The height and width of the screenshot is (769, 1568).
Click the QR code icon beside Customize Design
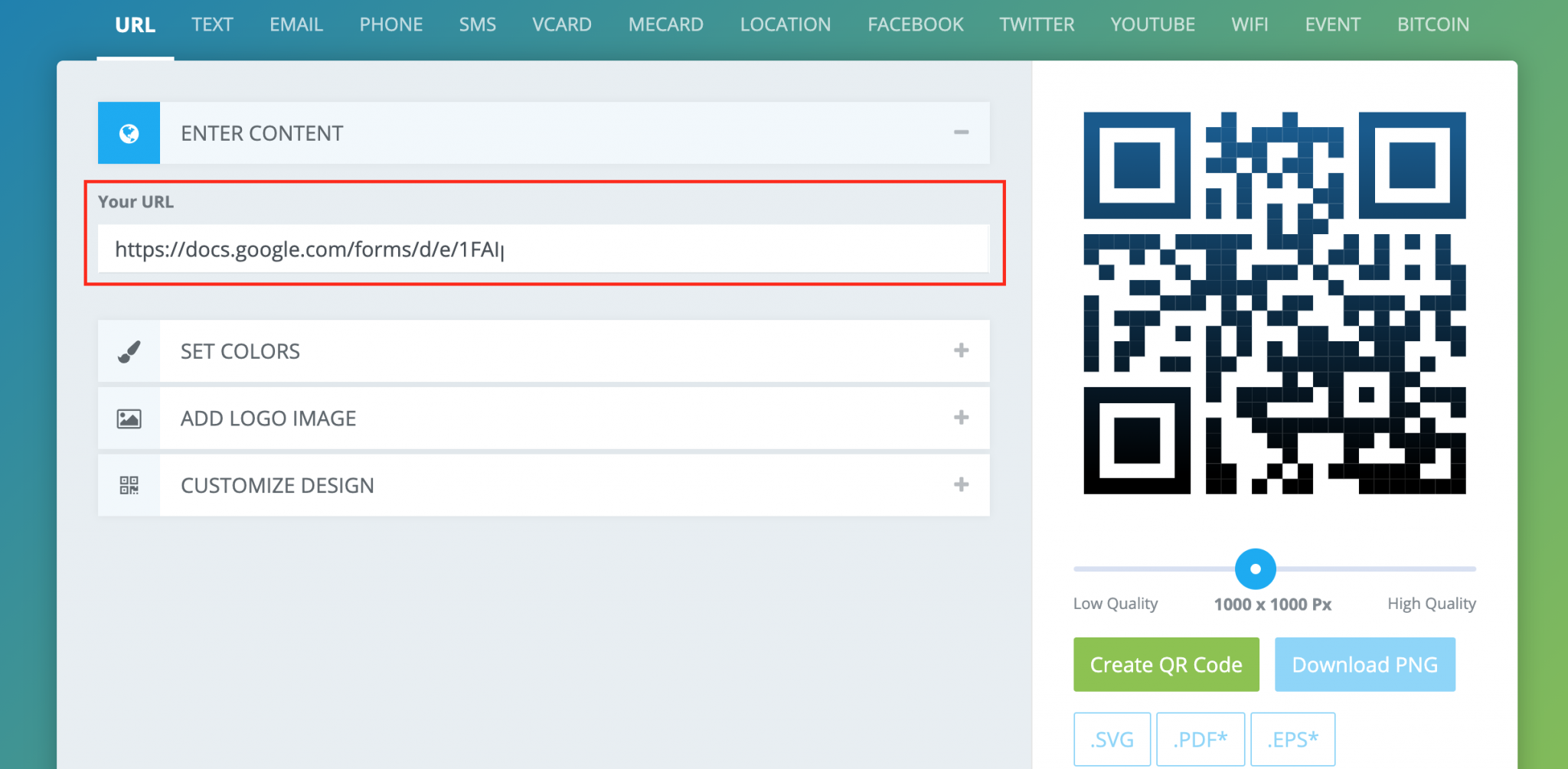coord(129,485)
